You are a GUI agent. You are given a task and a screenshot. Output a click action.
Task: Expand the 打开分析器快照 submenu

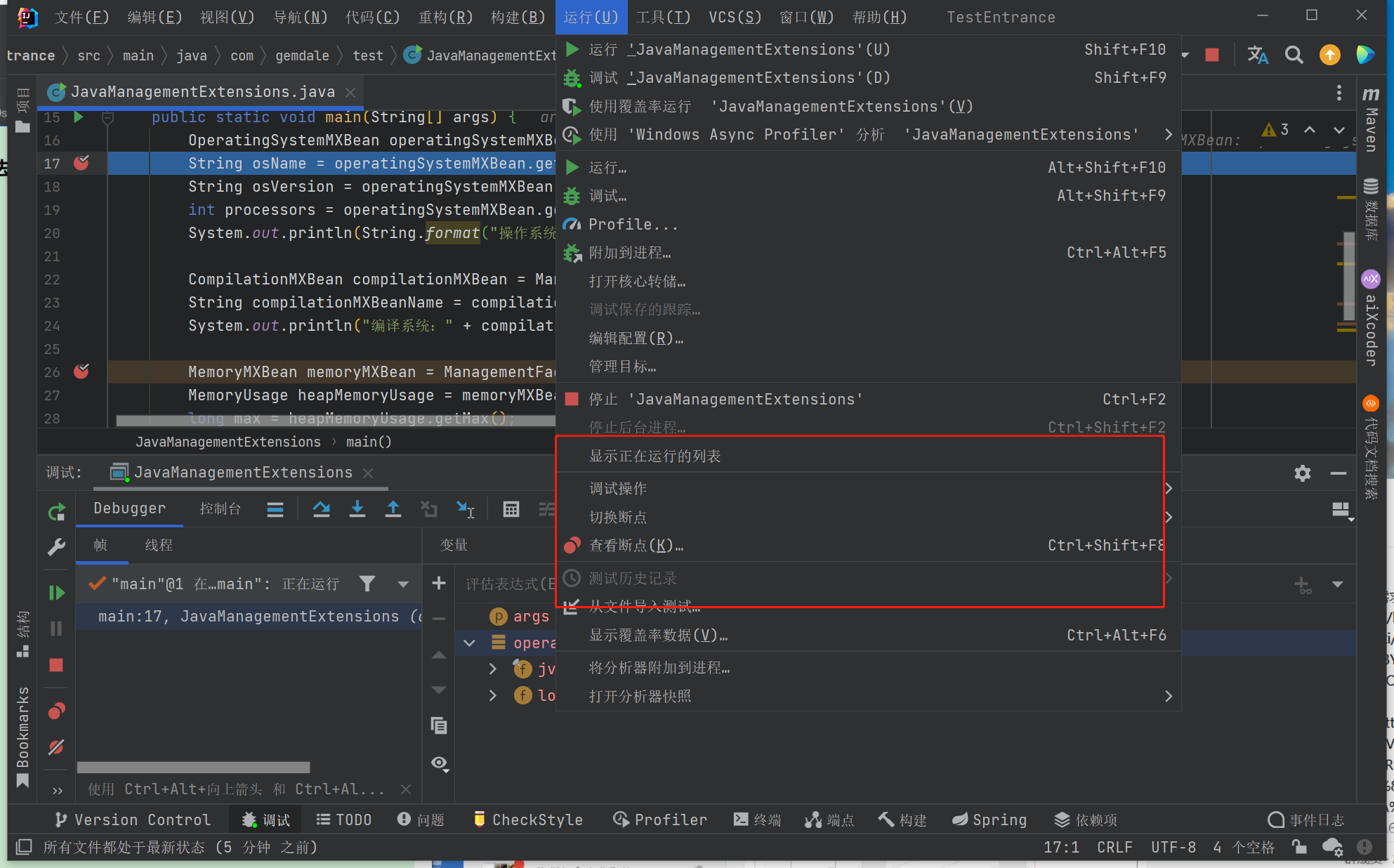pos(868,696)
